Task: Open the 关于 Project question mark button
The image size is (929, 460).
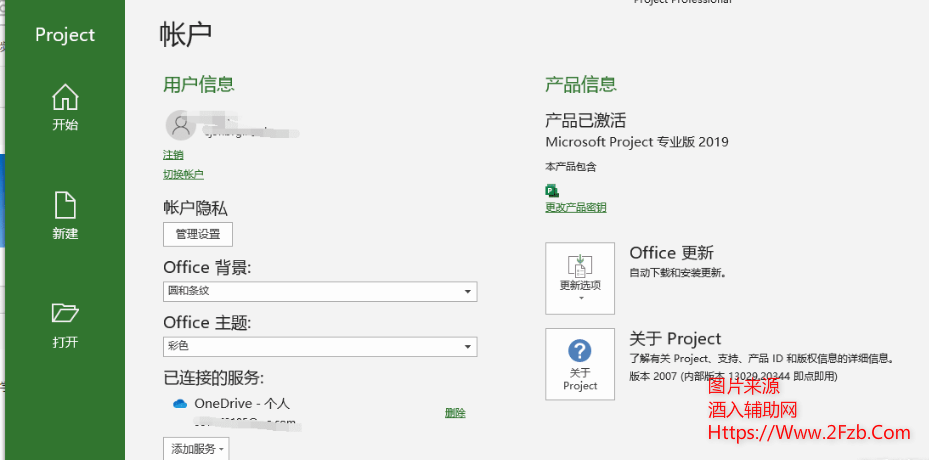Action: (580, 364)
